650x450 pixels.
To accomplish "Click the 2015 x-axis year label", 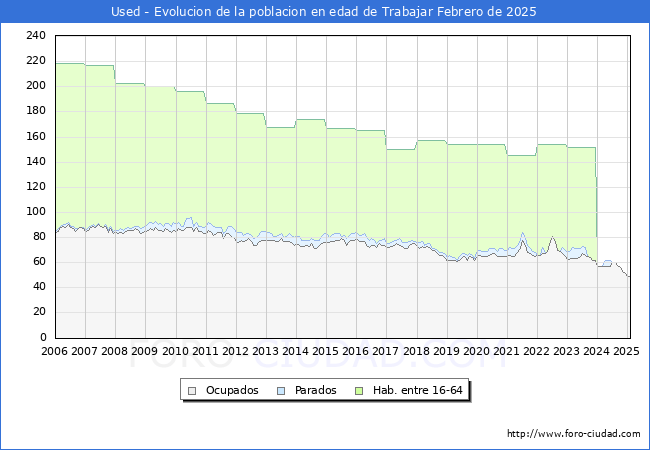I will click(325, 351).
